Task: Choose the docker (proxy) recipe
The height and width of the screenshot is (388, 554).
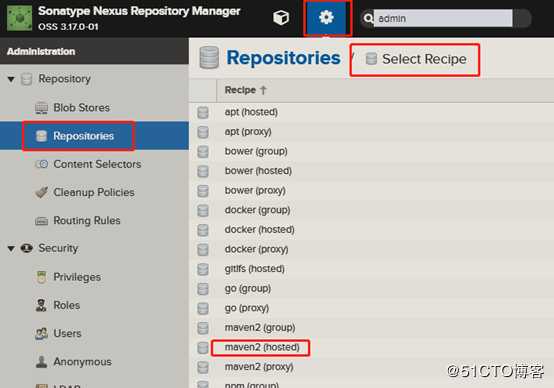Action: 257,249
